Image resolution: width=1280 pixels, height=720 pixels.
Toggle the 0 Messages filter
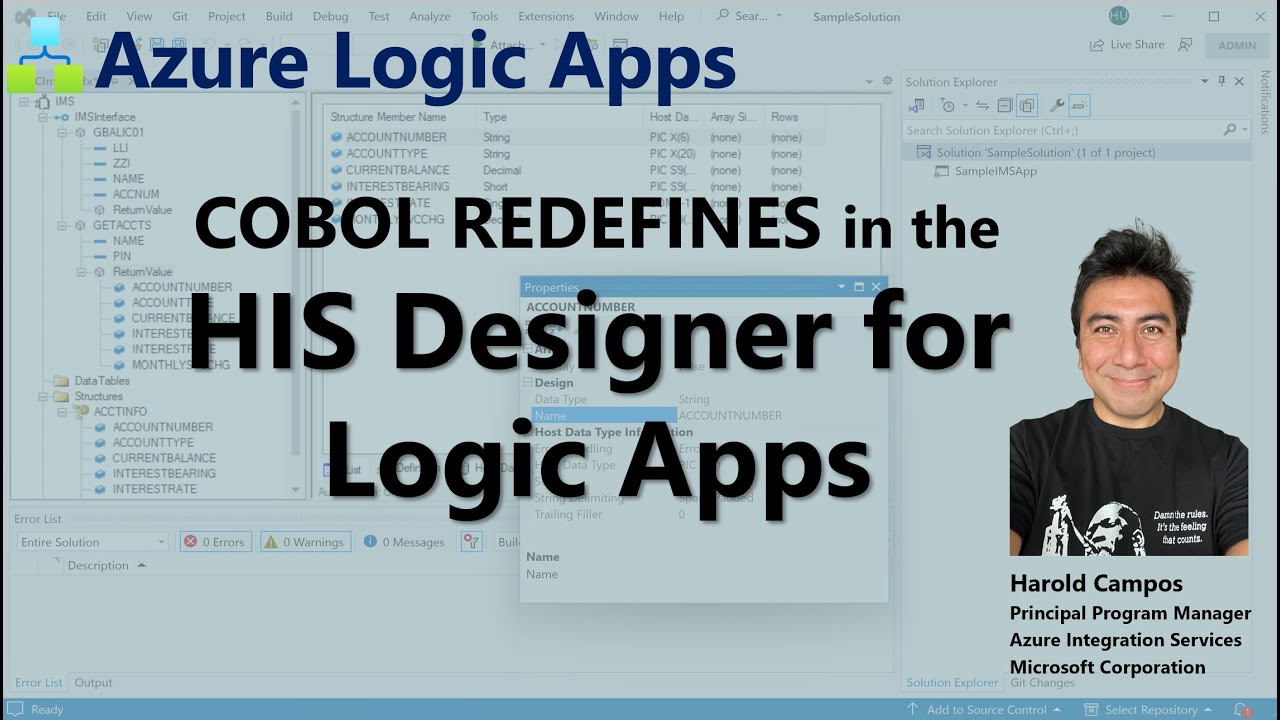coord(405,542)
